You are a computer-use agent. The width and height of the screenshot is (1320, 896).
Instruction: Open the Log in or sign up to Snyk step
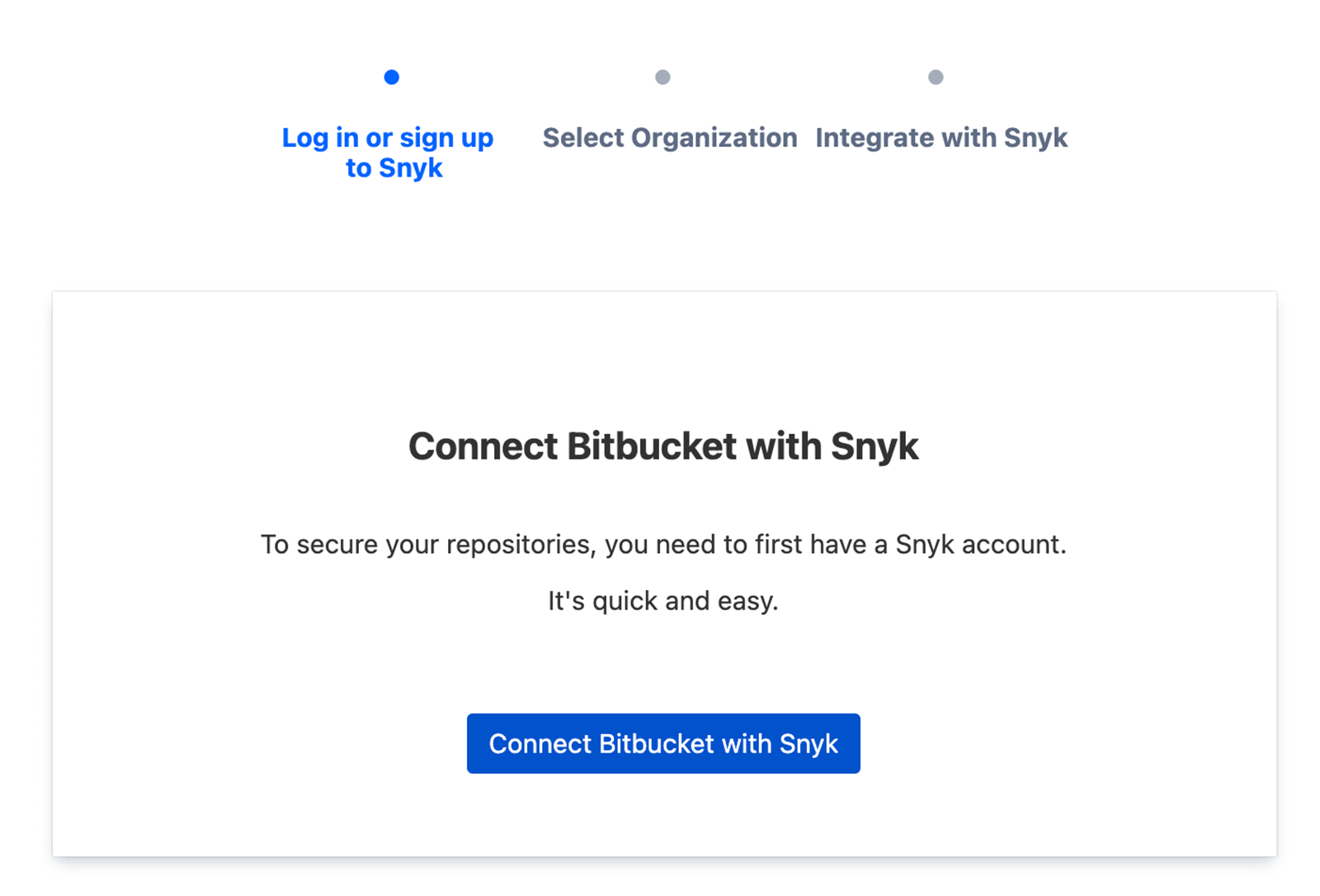[387, 153]
